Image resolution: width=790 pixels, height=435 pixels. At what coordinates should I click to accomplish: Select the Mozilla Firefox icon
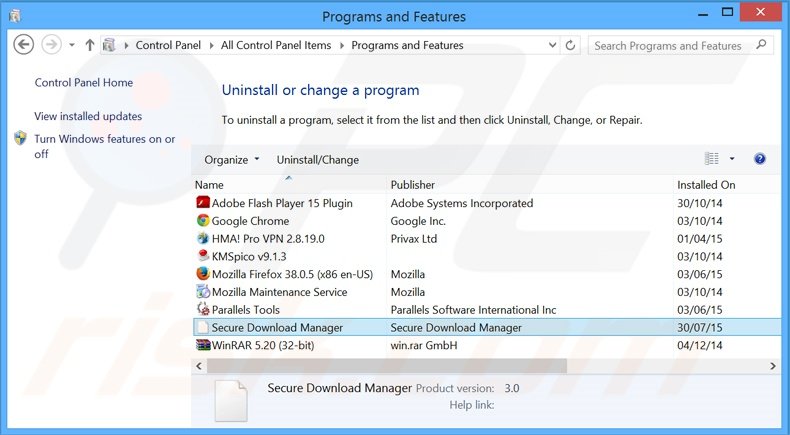click(203, 274)
